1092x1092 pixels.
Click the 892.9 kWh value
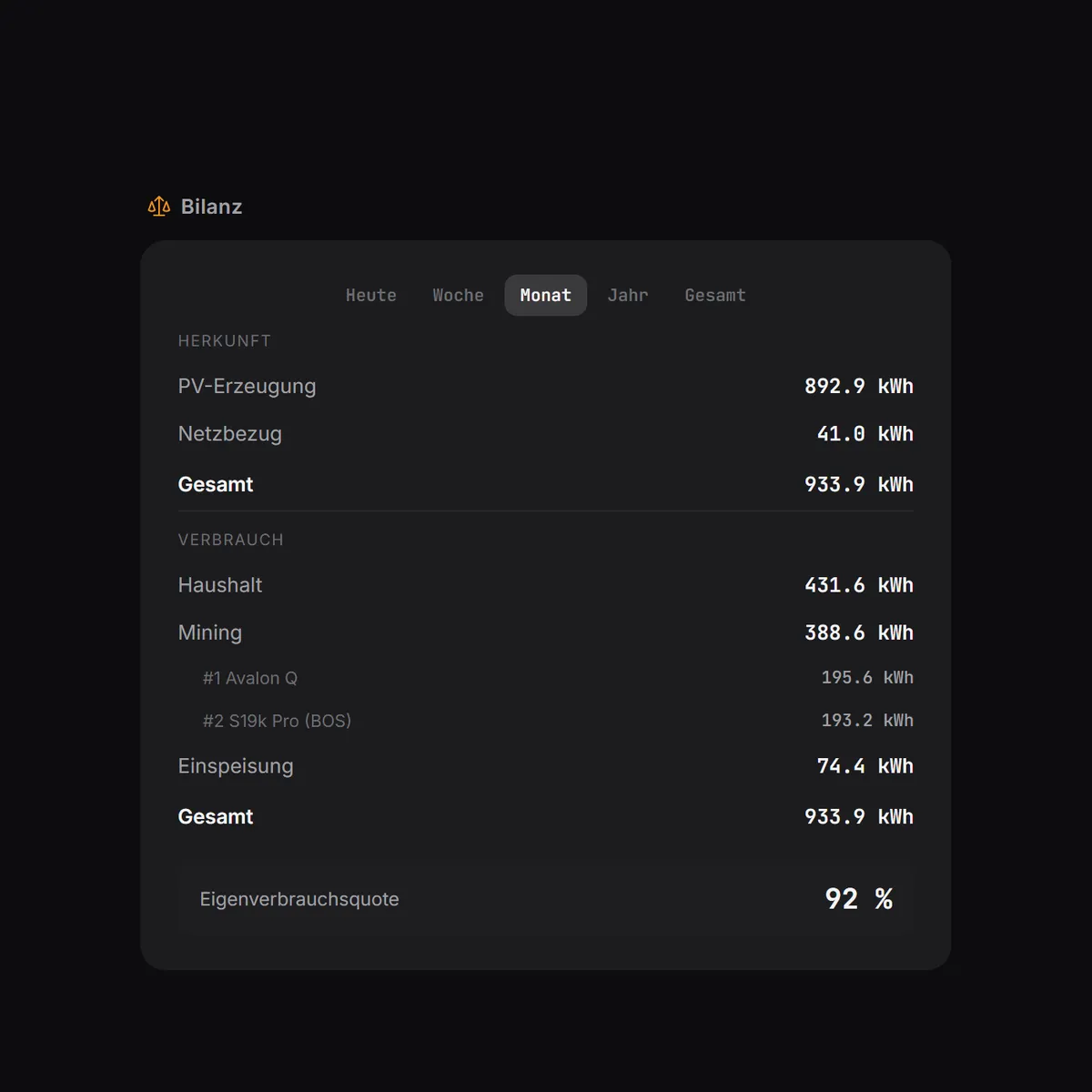(859, 386)
